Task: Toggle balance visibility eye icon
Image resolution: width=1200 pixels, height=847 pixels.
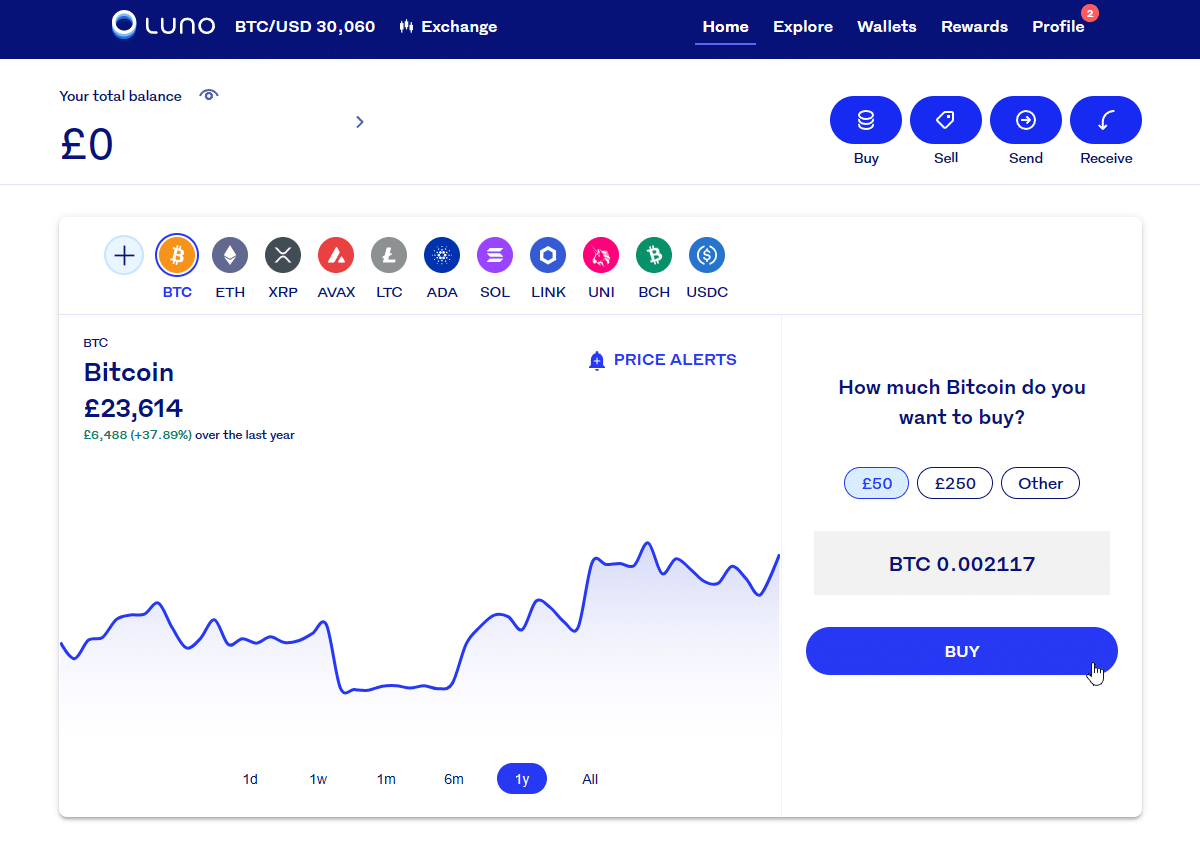Action: pyautogui.click(x=209, y=95)
